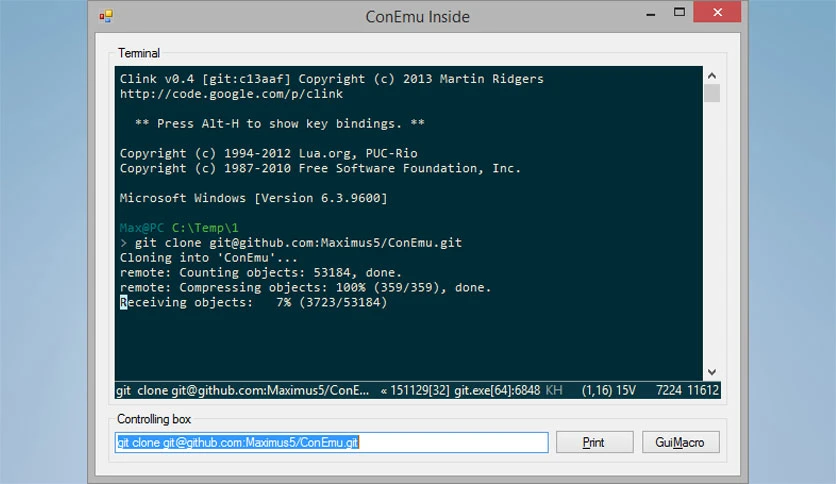Click the typed 'git clone git@github.com:Maximus5/ConEmu.git' terminal command

pos(298,243)
